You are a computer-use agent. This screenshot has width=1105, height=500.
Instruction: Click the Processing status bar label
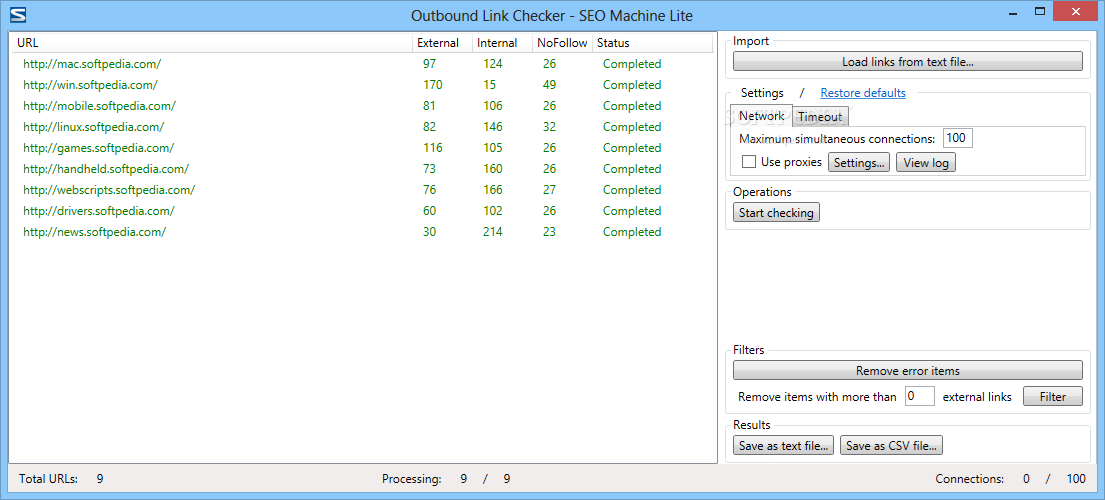coord(412,480)
